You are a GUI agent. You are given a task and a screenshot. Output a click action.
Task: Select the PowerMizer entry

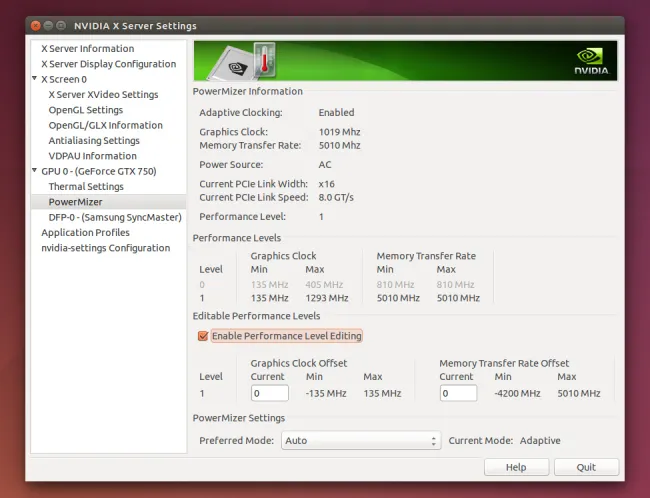(x=109, y=202)
